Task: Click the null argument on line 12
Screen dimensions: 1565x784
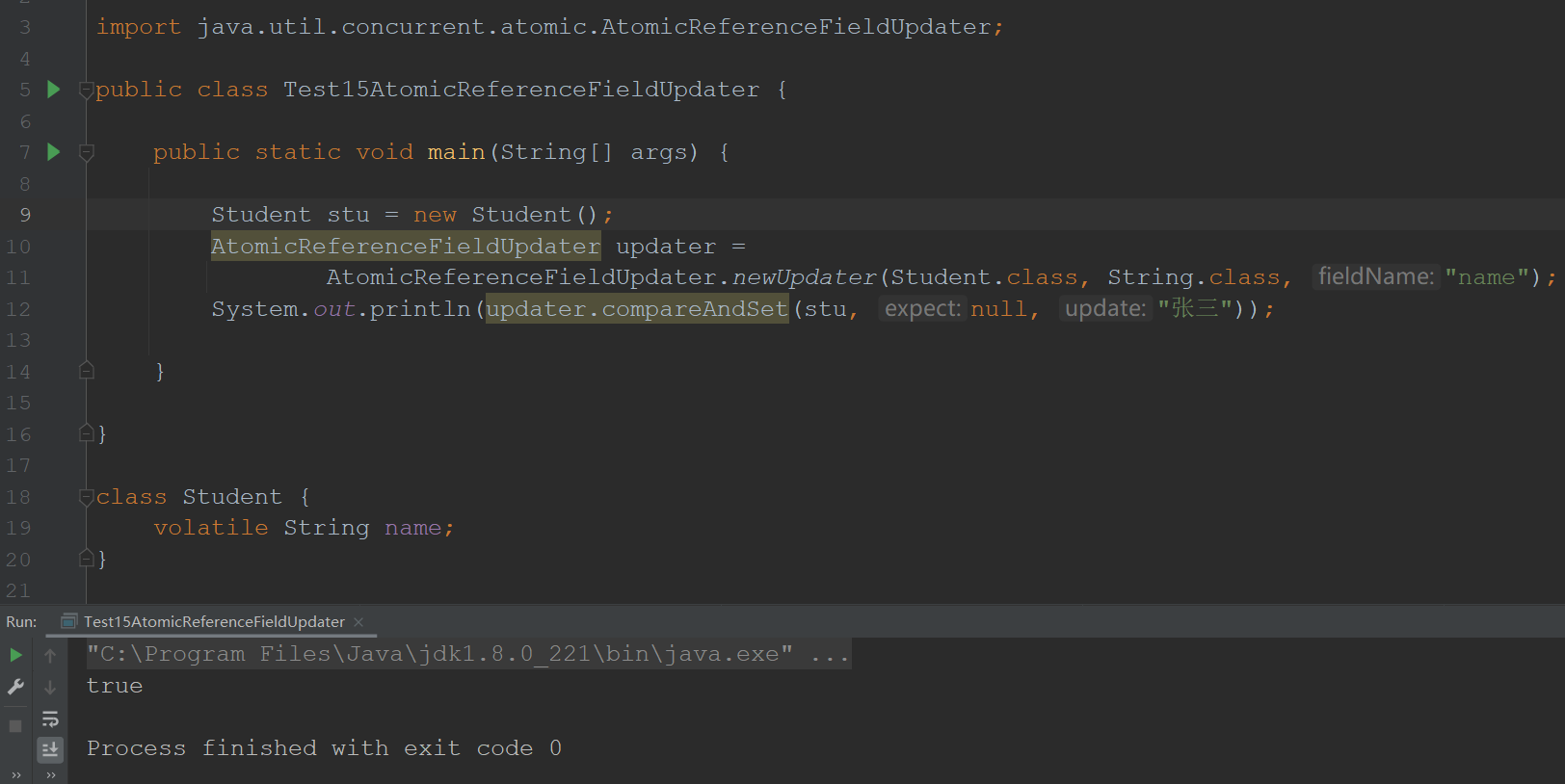Action: point(998,309)
